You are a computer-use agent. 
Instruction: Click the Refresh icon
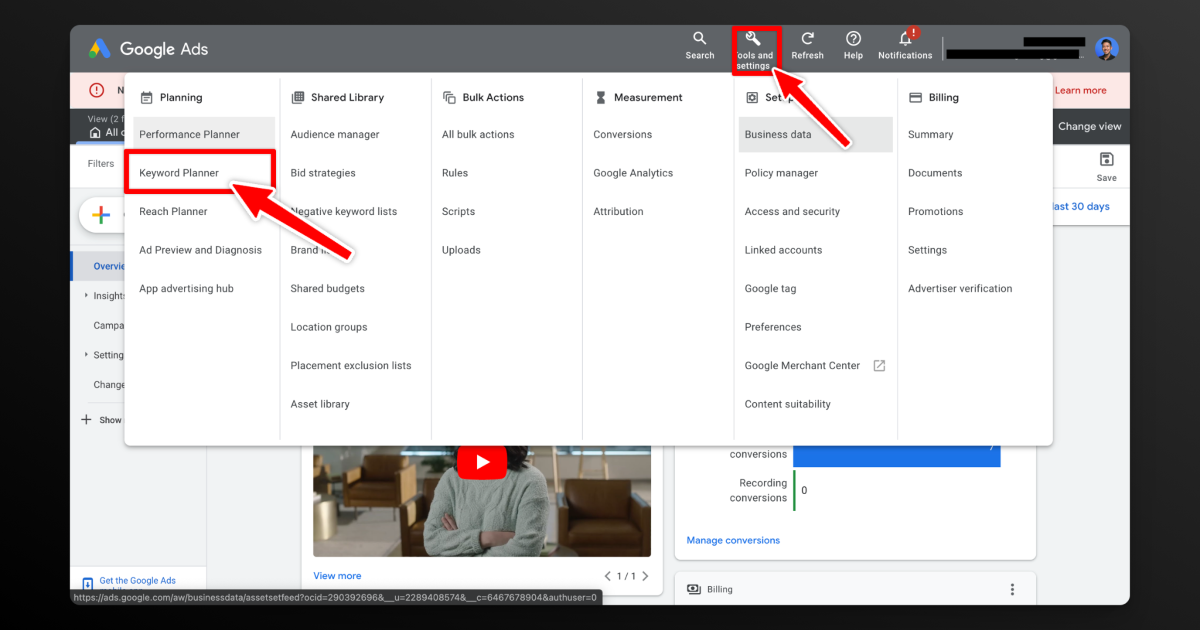point(807,39)
